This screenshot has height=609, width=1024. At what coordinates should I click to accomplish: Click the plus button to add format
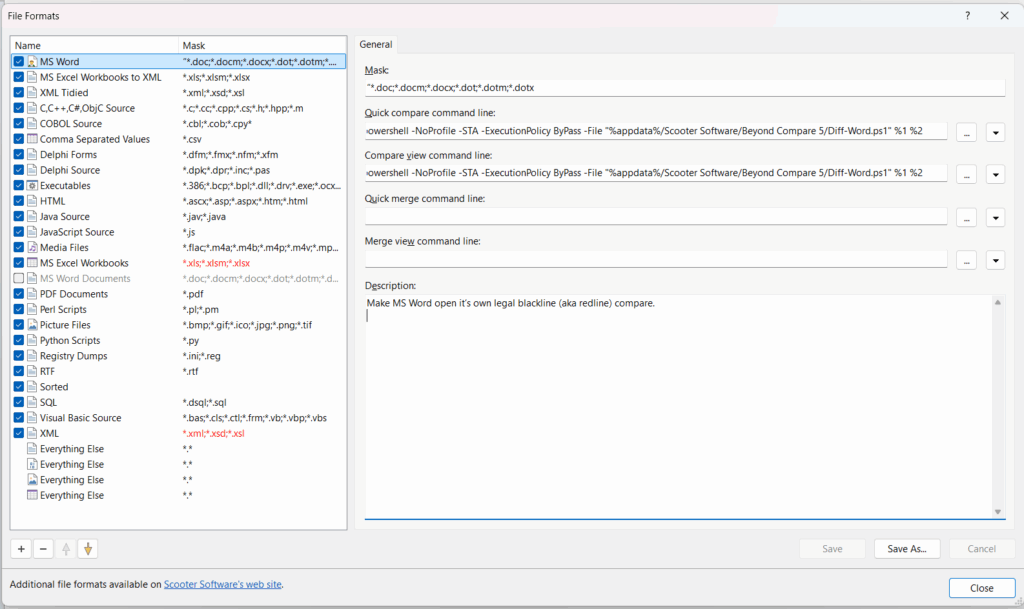21,548
